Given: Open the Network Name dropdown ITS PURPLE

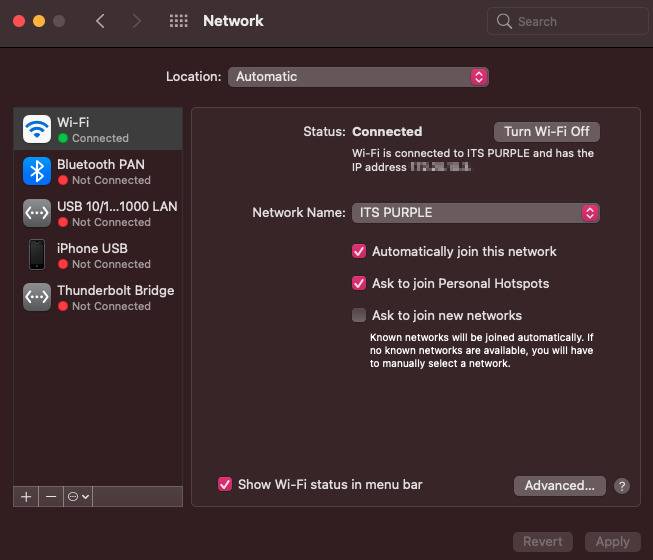Looking at the screenshot, I should click(x=475, y=213).
